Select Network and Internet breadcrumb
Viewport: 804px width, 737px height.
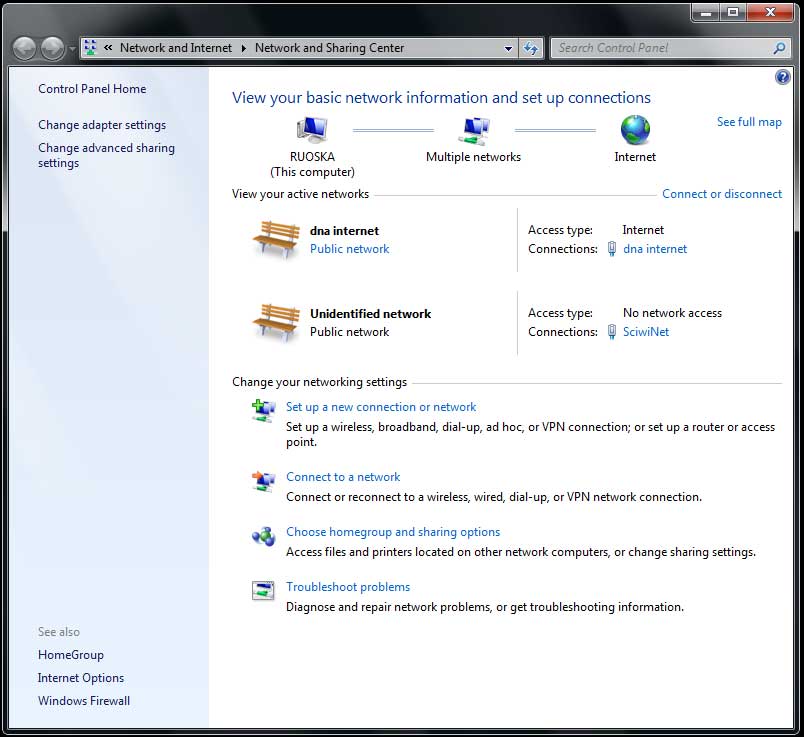tap(175, 48)
